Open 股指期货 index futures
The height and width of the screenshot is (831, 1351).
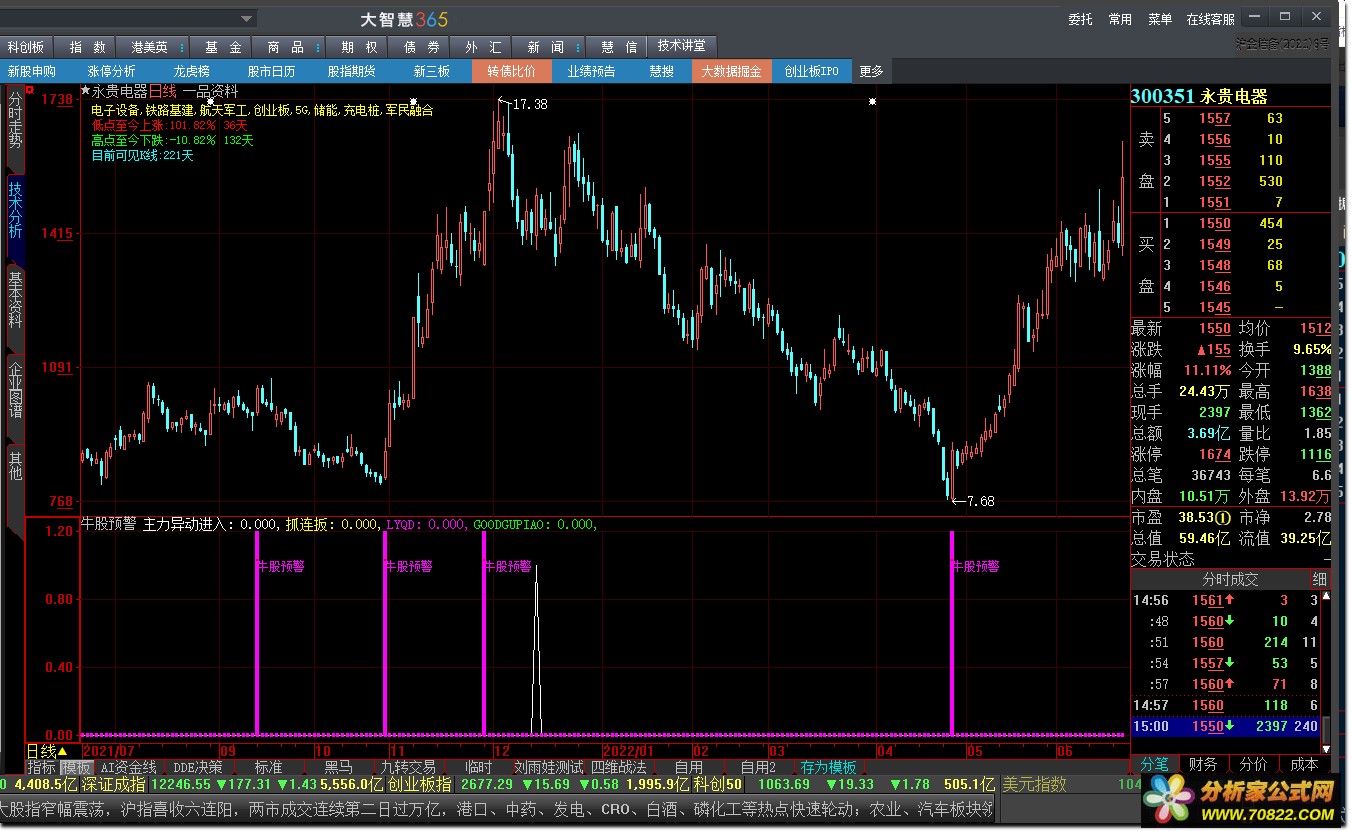click(352, 71)
